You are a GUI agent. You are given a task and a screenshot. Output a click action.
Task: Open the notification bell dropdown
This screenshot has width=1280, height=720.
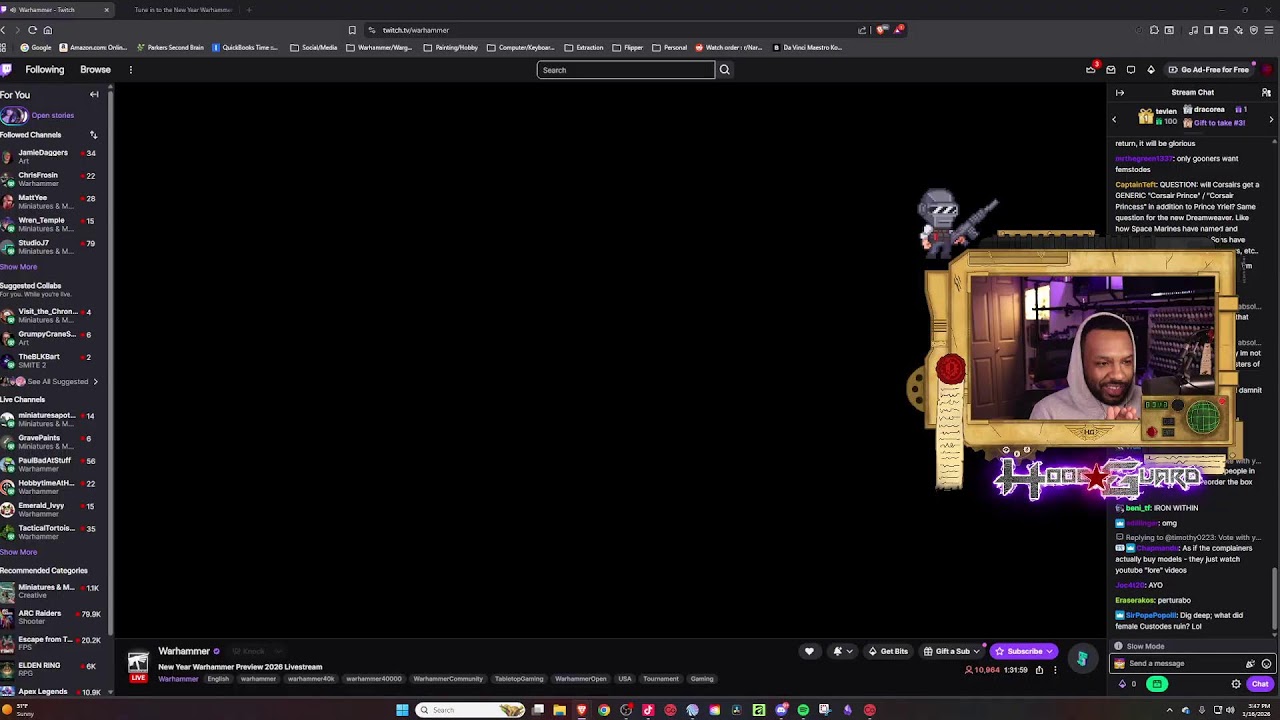843,651
